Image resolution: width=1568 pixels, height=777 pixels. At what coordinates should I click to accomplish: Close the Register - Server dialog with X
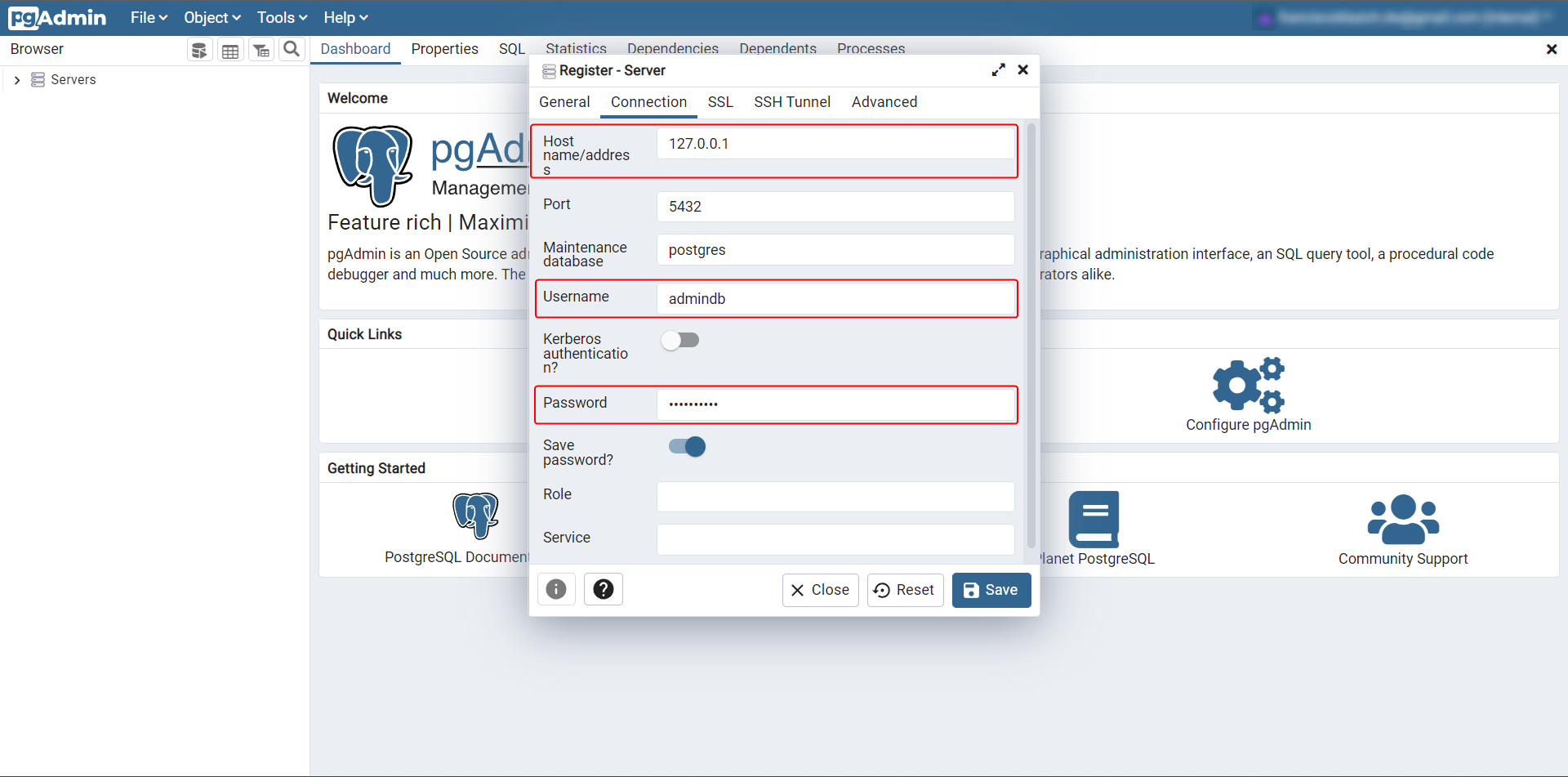(x=1022, y=70)
